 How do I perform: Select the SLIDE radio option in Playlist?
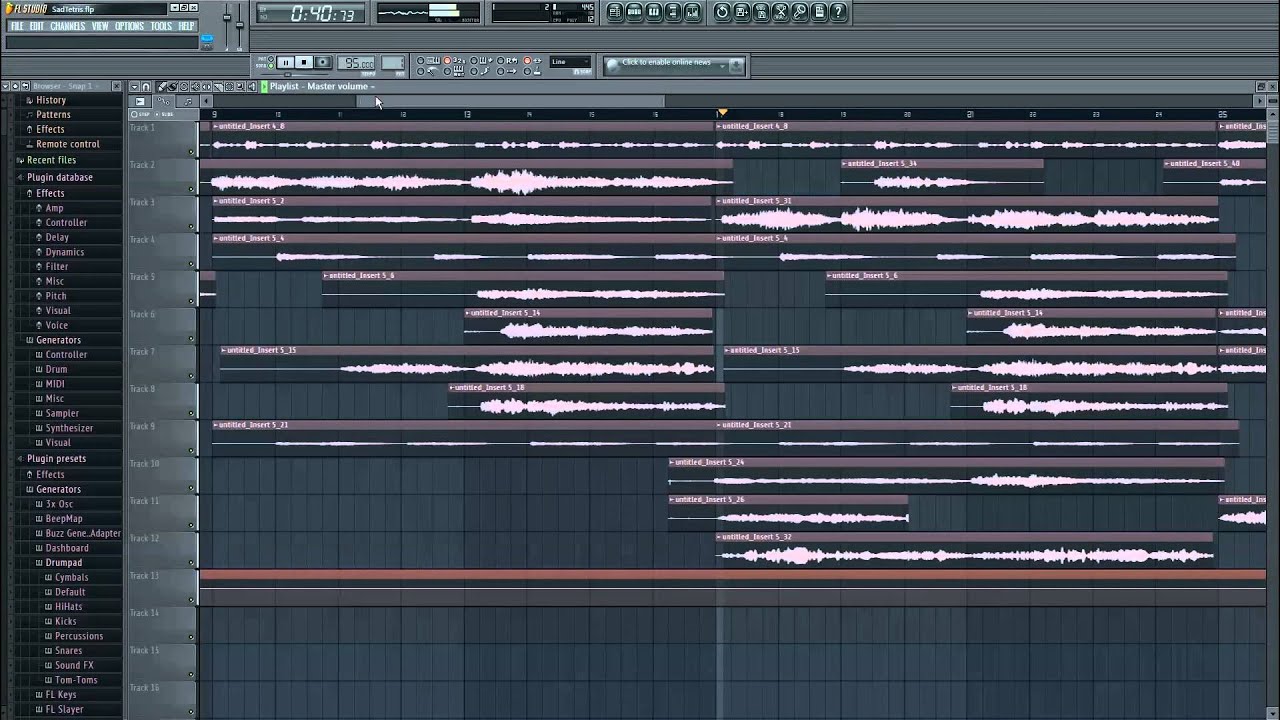165,114
